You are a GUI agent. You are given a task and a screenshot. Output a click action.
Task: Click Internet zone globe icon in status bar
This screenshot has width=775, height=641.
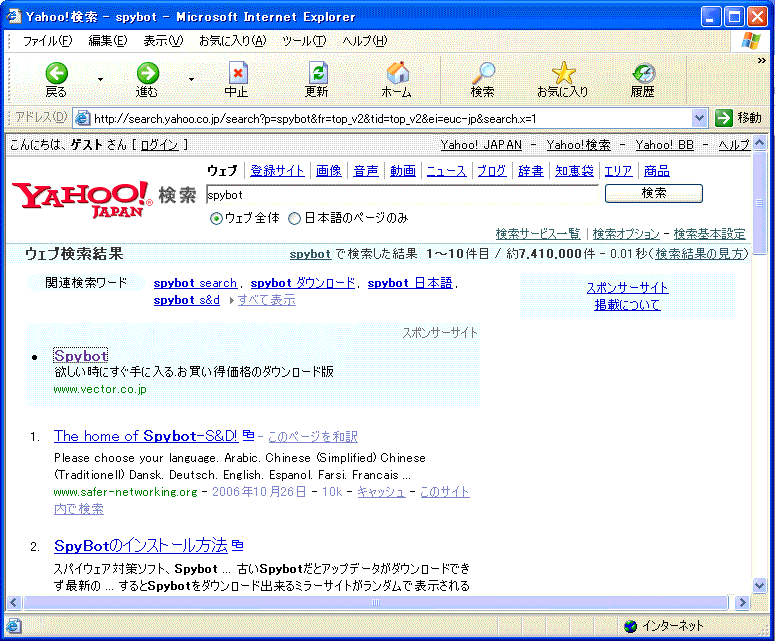[x=630, y=626]
